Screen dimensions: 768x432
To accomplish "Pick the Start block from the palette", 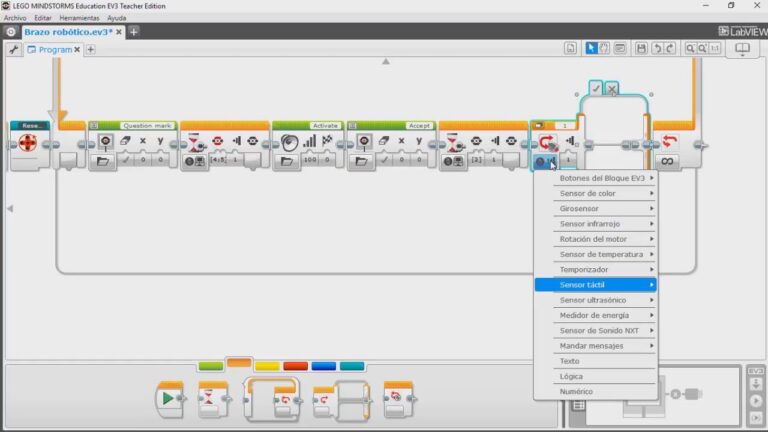I will (x=169, y=399).
